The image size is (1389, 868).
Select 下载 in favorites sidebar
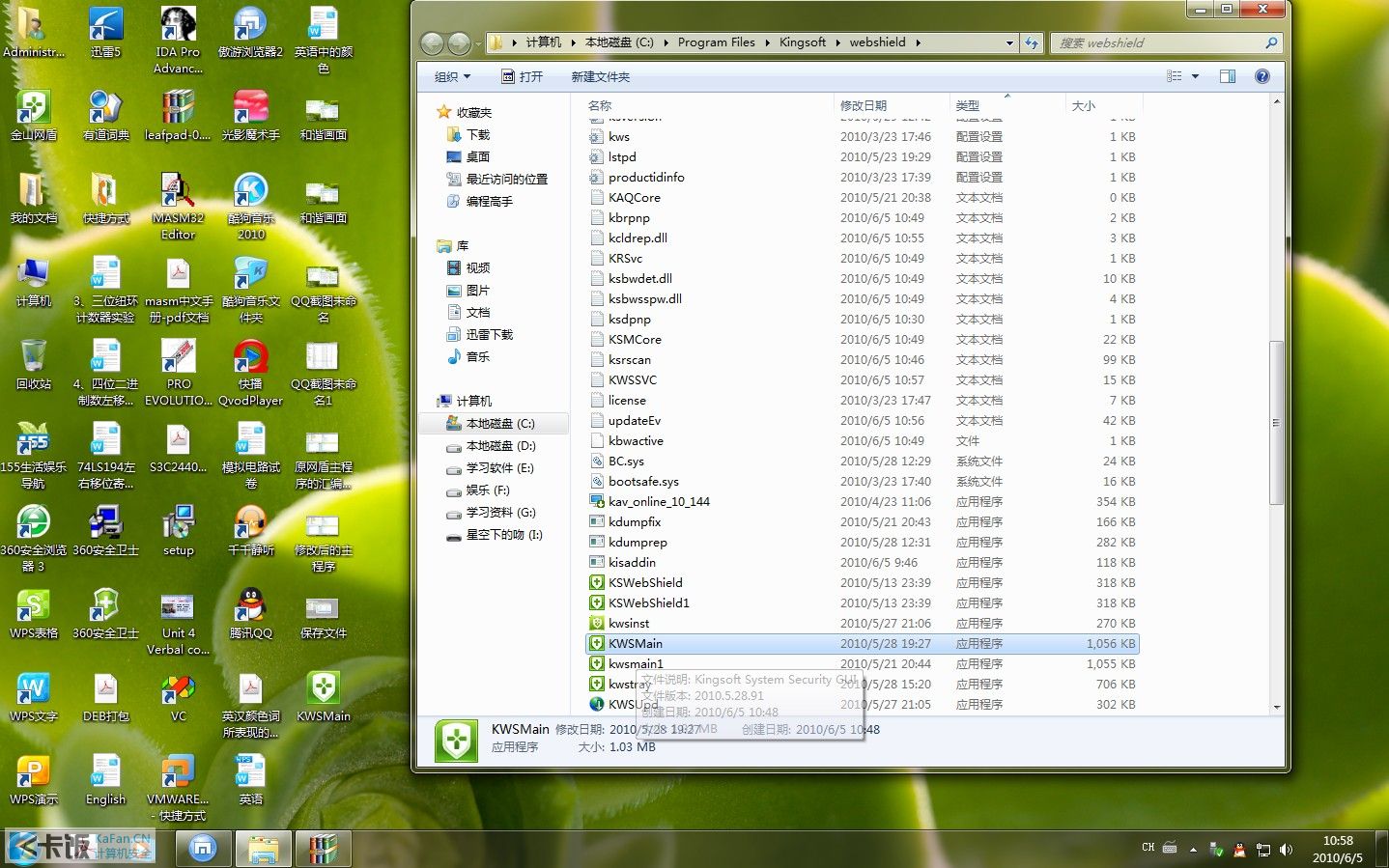pyautogui.click(x=468, y=134)
